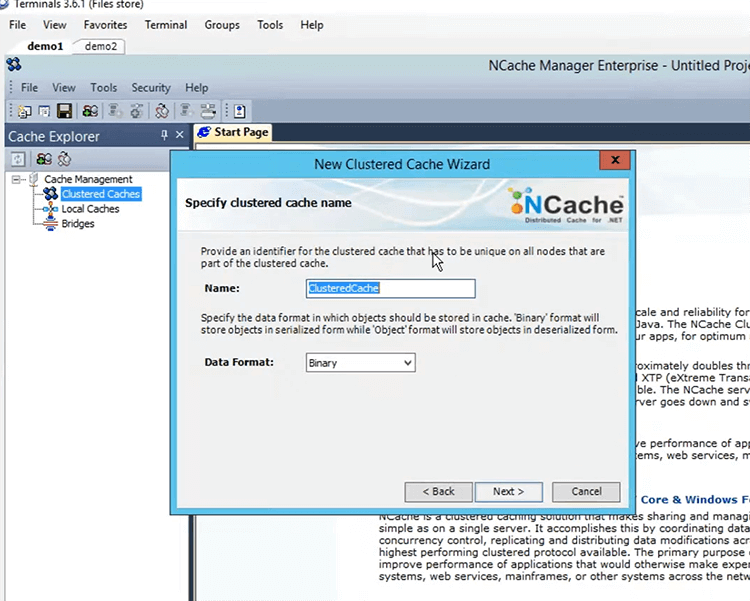Image resolution: width=750 pixels, height=601 pixels.
Task: Click the license document icon in toolbar
Action: coord(240,111)
